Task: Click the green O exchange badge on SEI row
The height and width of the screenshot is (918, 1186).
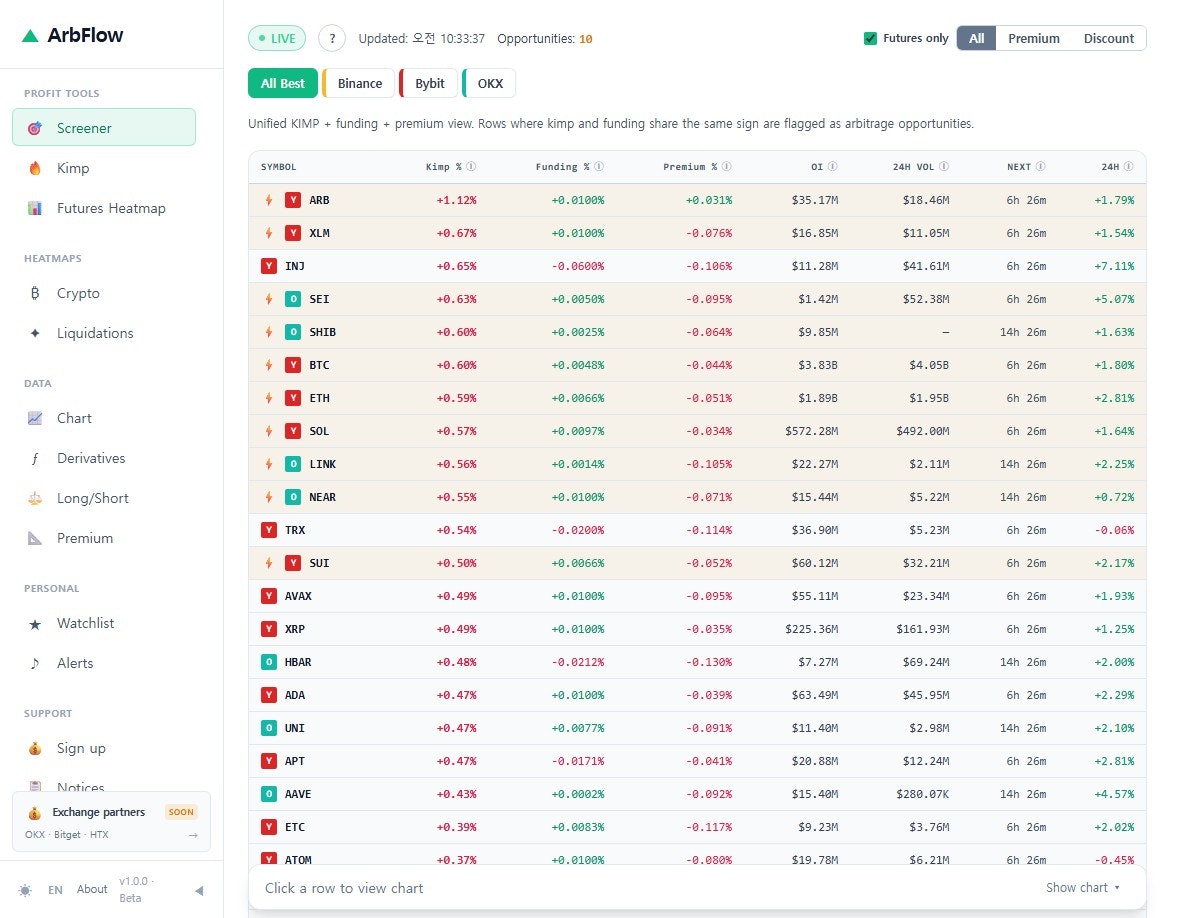Action: (x=293, y=299)
